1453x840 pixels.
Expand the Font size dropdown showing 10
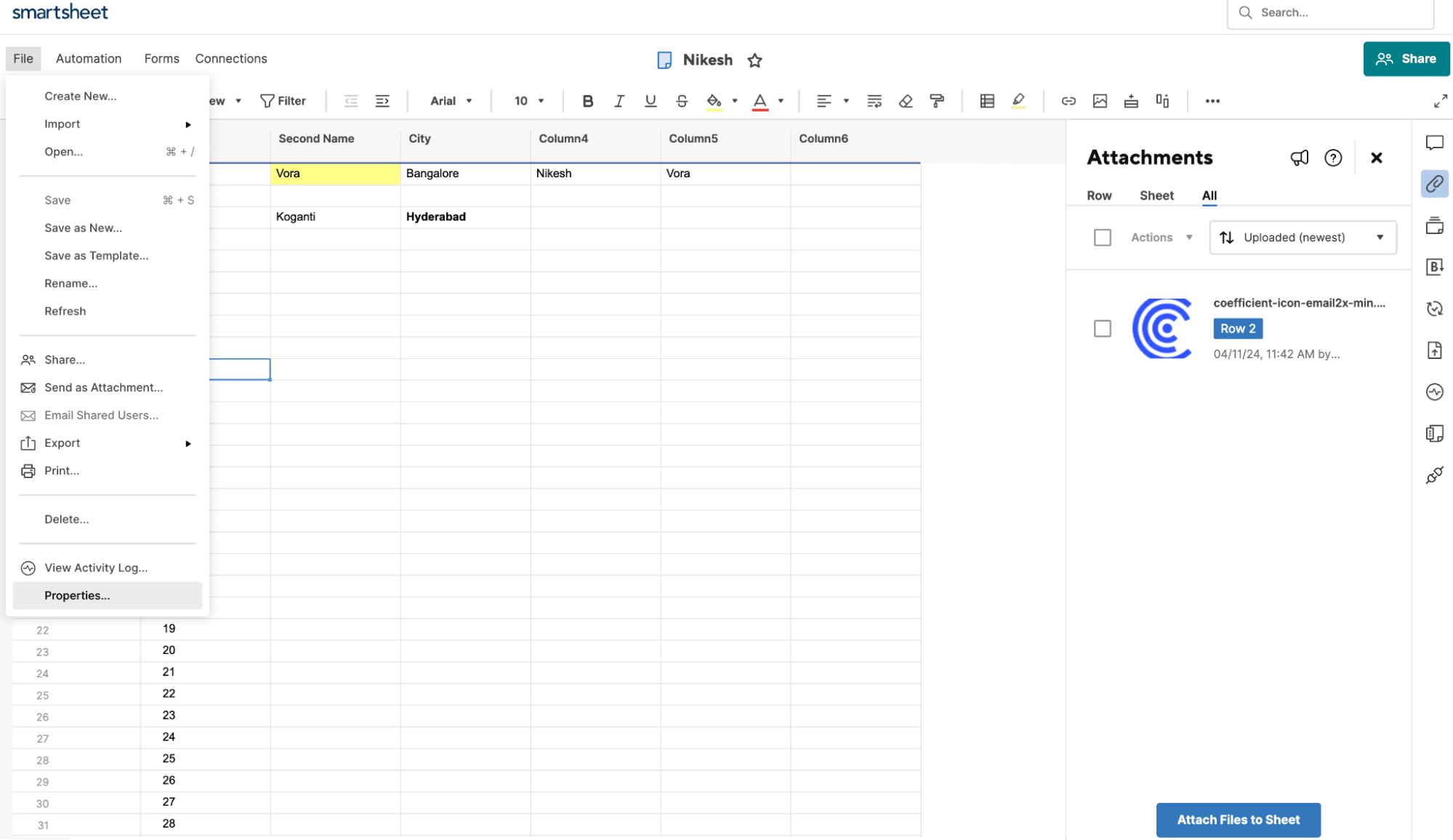pyautogui.click(x=544, y=100)
